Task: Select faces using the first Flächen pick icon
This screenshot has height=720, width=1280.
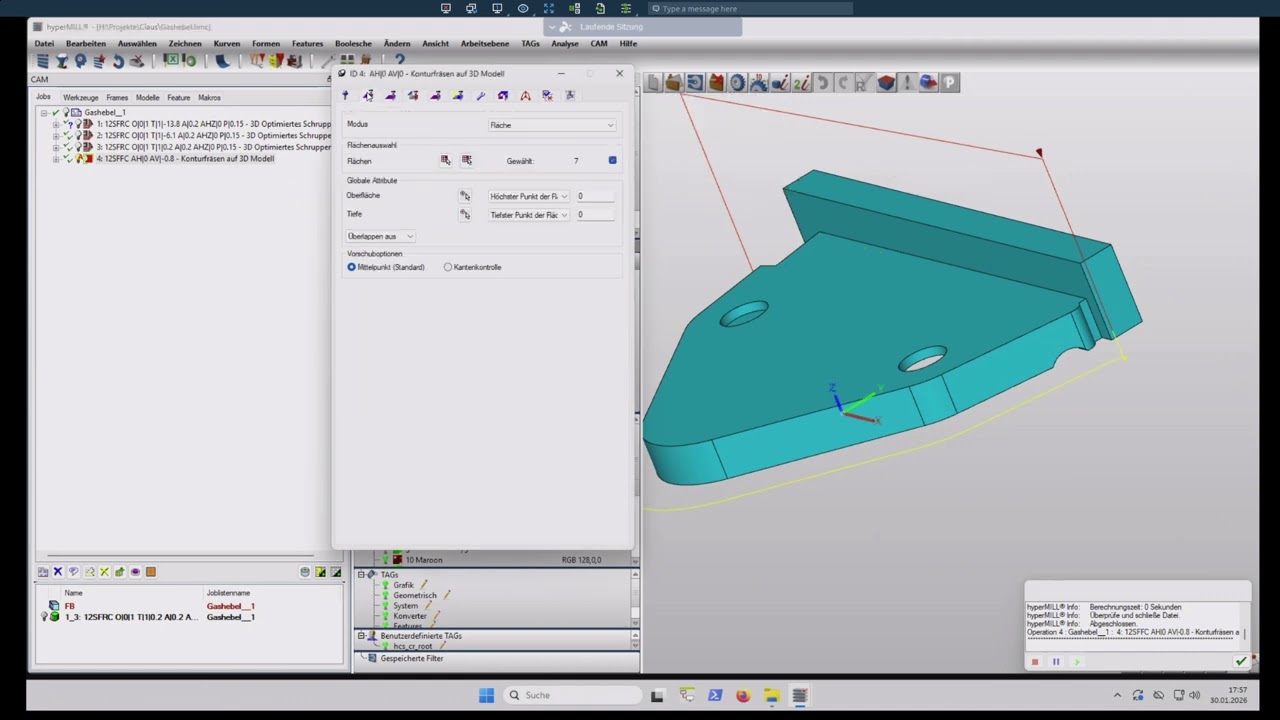Action: [x=445, y=160]
